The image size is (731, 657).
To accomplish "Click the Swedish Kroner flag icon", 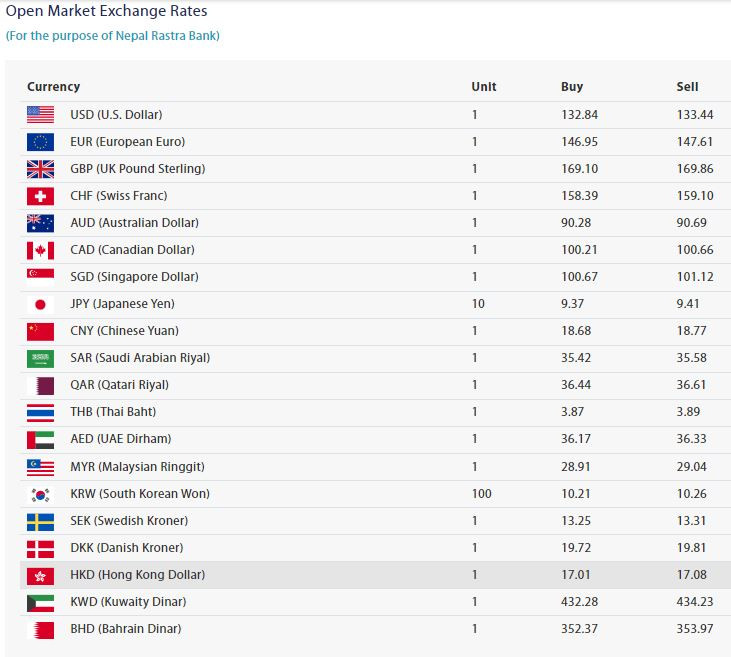I will pyautogui.click(x=40, y=520).
